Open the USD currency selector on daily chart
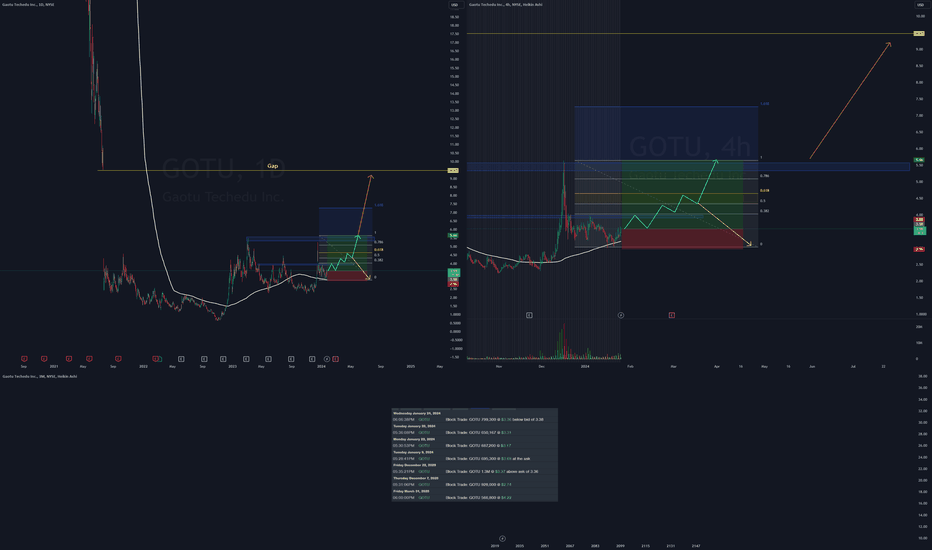Image resolution: width=932 pixels, height=550 pixels. point(455,5)
